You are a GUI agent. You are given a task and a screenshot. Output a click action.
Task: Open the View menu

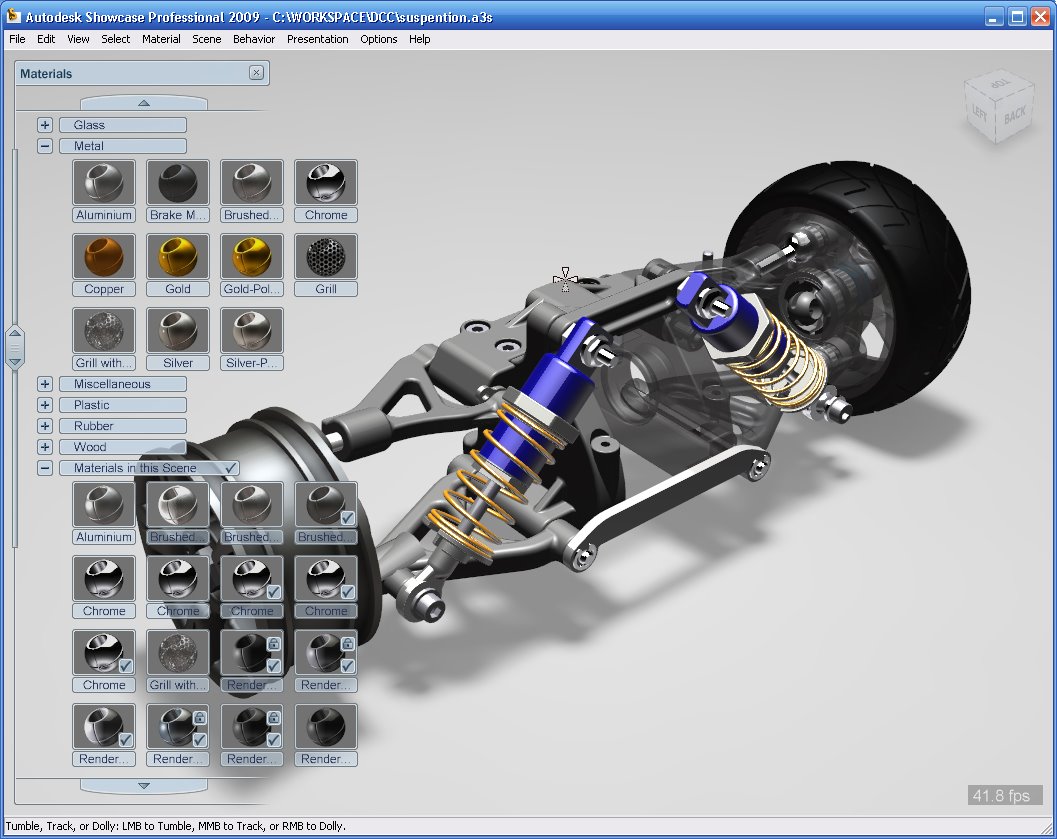click(78, 39)
